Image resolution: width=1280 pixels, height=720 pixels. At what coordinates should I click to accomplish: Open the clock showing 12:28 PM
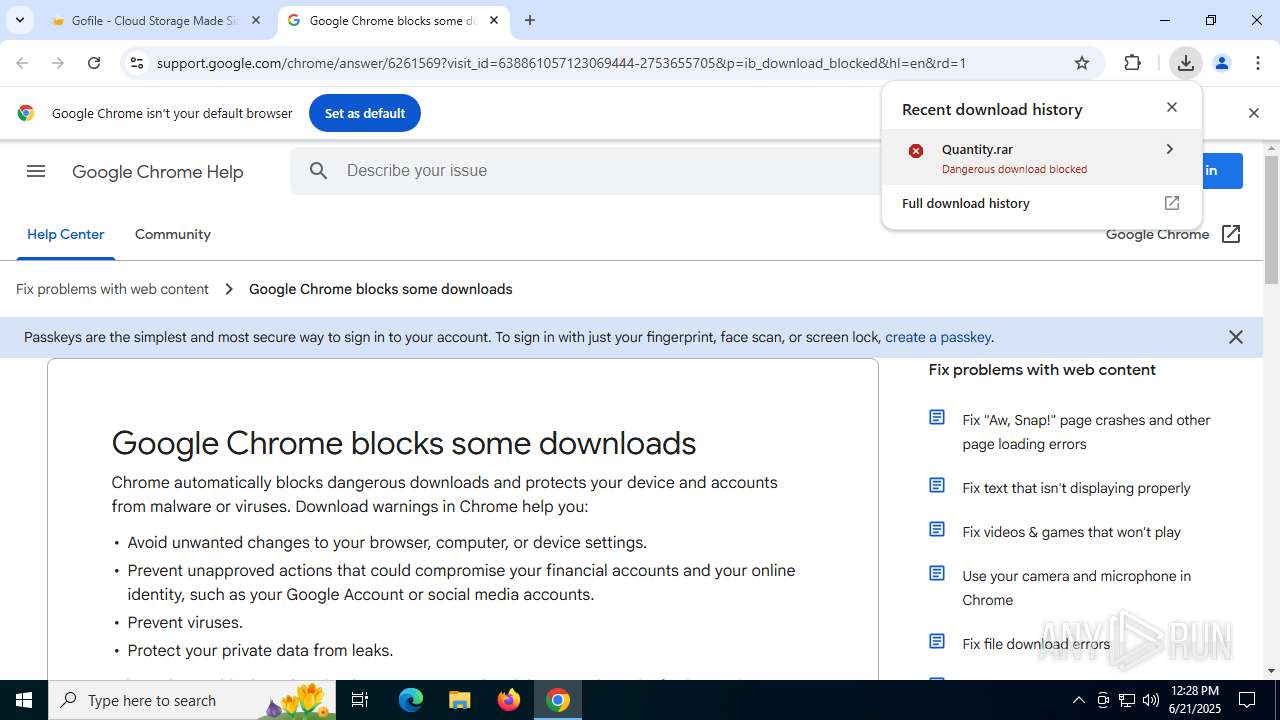click(x=1194, y=700)
